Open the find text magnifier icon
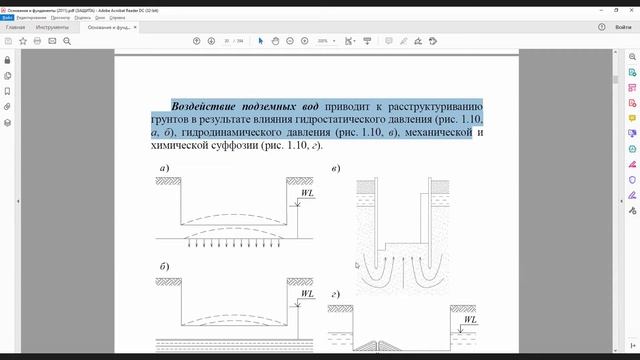 pos(67,41)
